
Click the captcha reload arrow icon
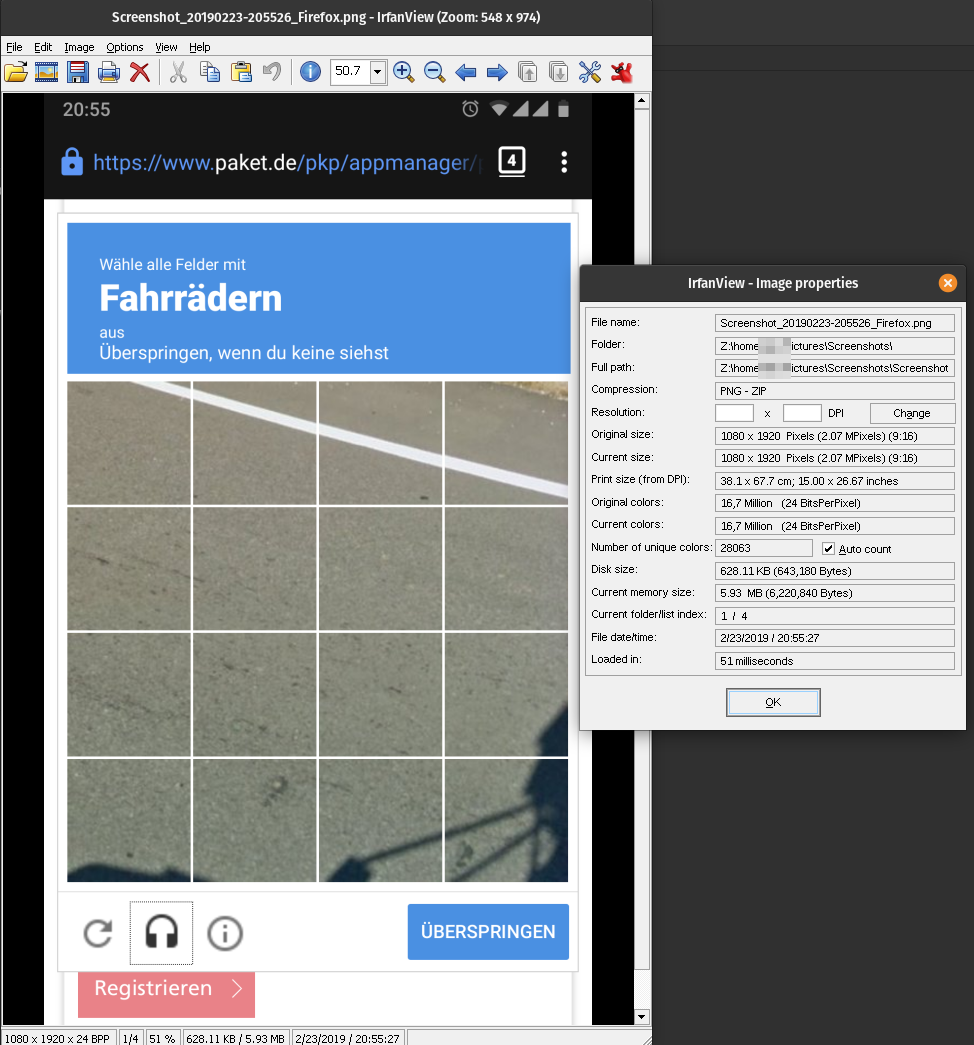click(98, 932)
